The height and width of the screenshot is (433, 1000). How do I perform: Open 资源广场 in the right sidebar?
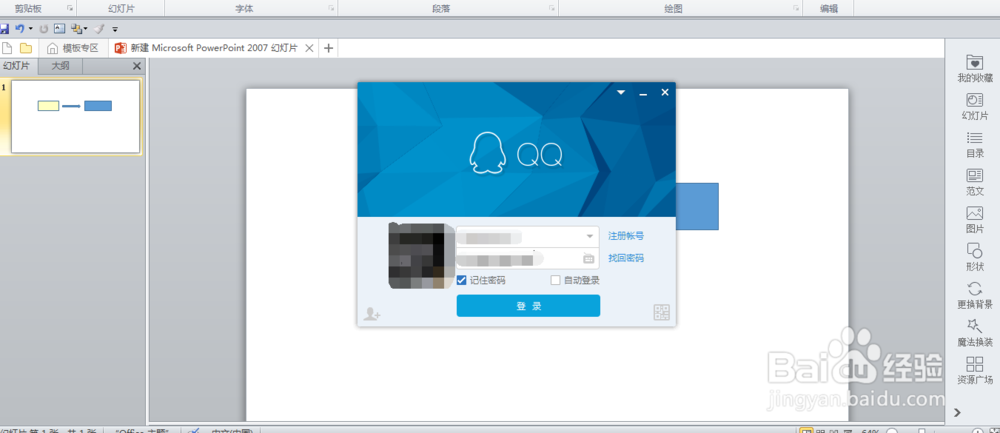point(974,371)
